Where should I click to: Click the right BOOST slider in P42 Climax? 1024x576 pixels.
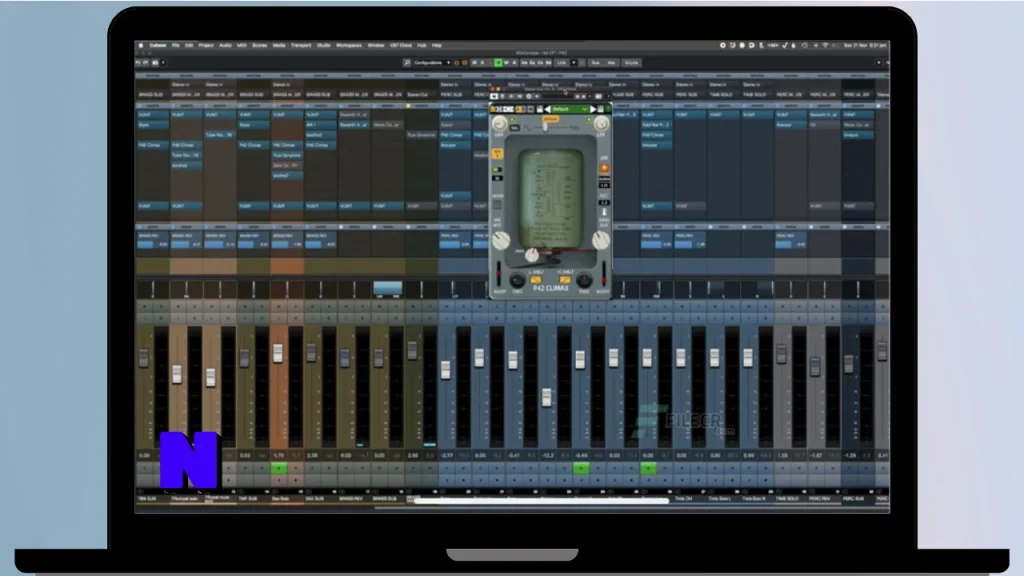603,274
